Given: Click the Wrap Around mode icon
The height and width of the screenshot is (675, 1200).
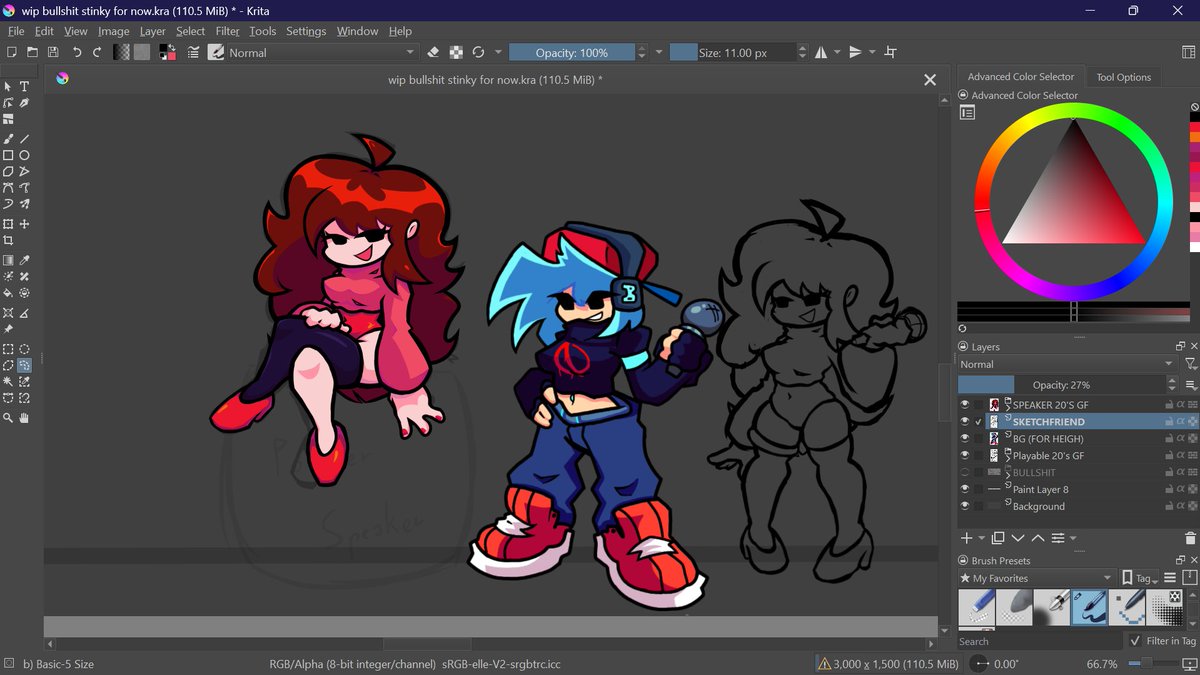Looking at the screenshot, I should tap(890, 52).
